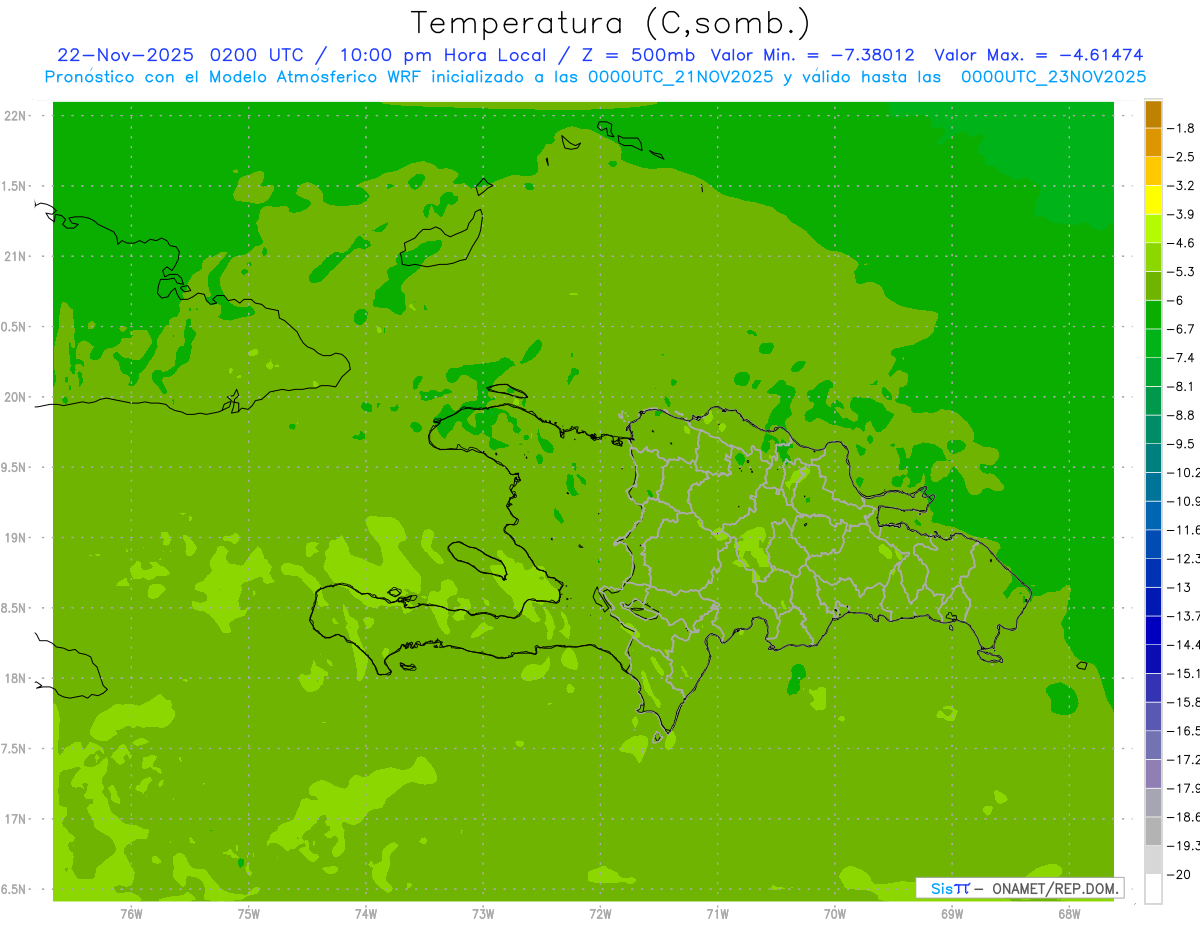Click the '17N' latitude label
This screenshot has height=927, width=1200.
[x=15, y=819]
